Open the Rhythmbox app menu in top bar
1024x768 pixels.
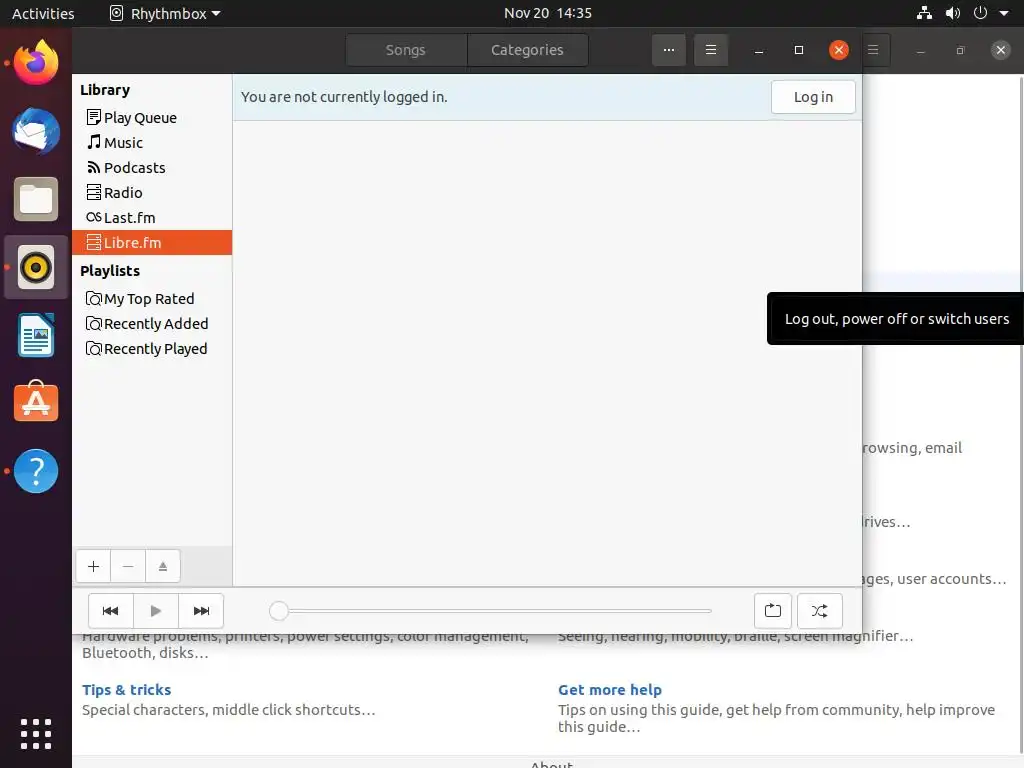(x=165, y=13)
